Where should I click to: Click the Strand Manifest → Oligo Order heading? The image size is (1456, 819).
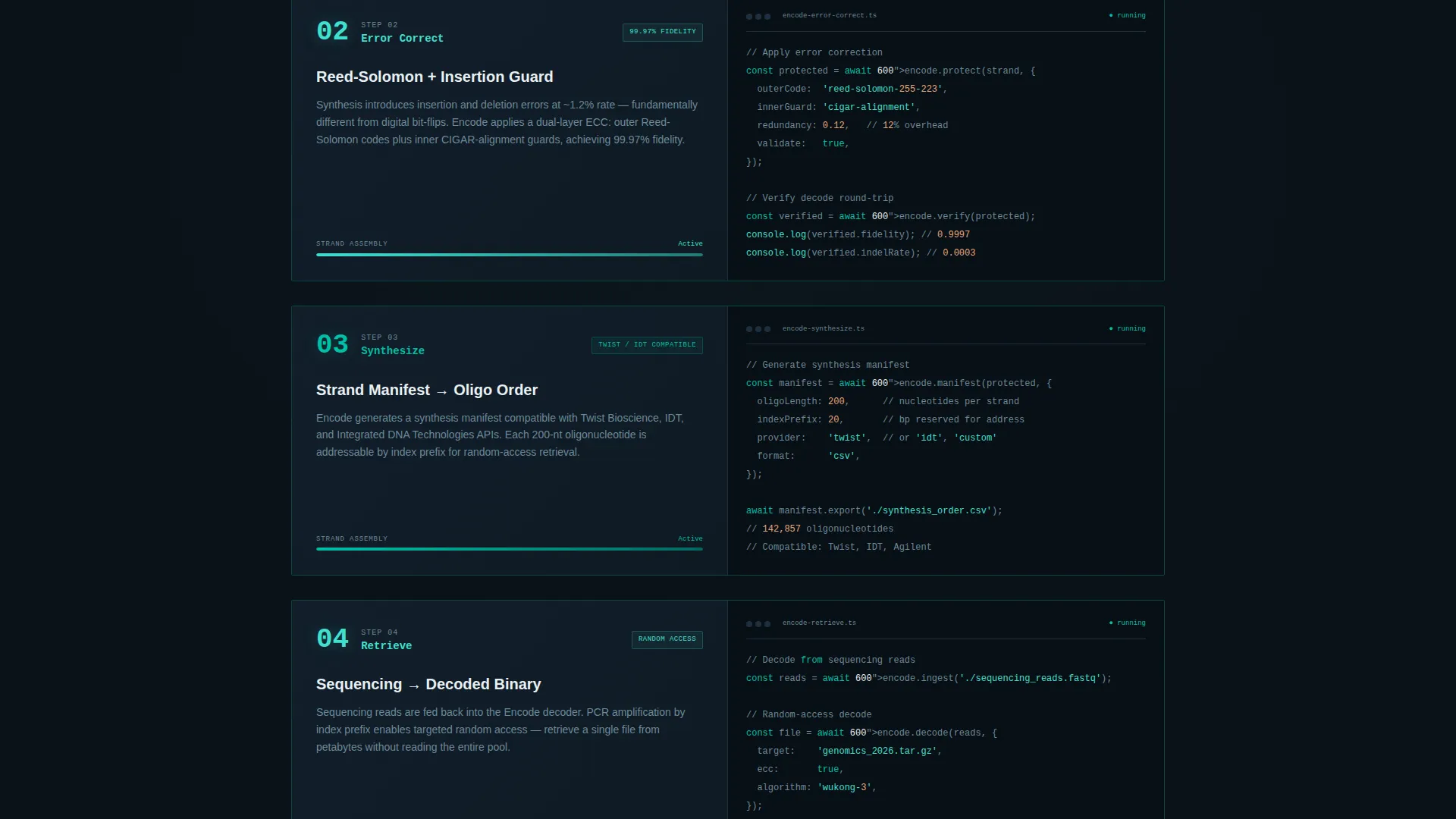click(427, 391)
